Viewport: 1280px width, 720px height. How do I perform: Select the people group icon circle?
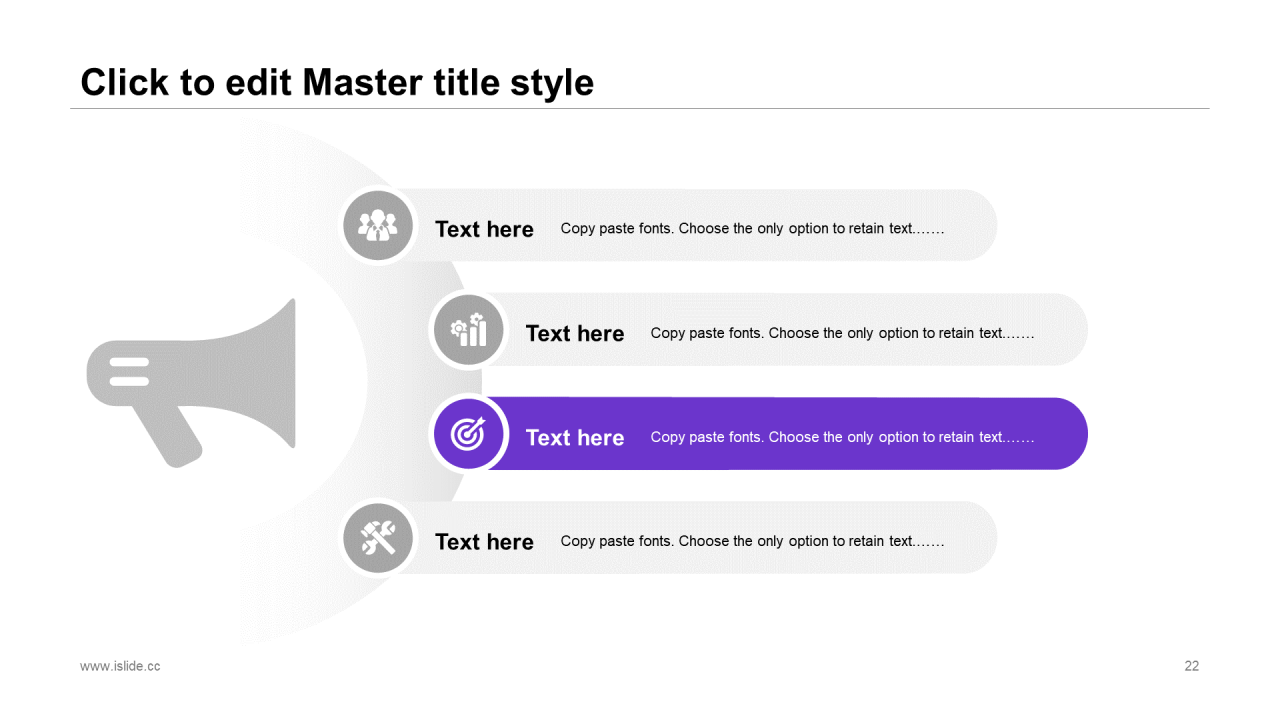pos(378,225)
